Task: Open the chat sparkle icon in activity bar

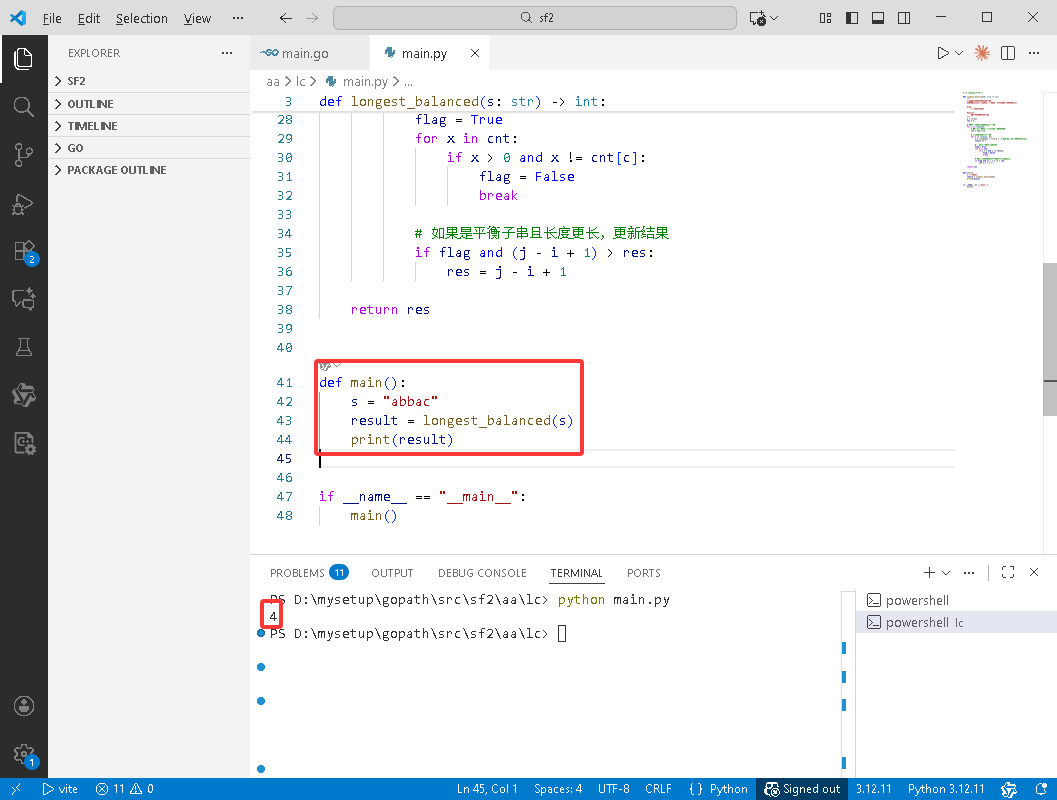Action: tap(24, 299)
